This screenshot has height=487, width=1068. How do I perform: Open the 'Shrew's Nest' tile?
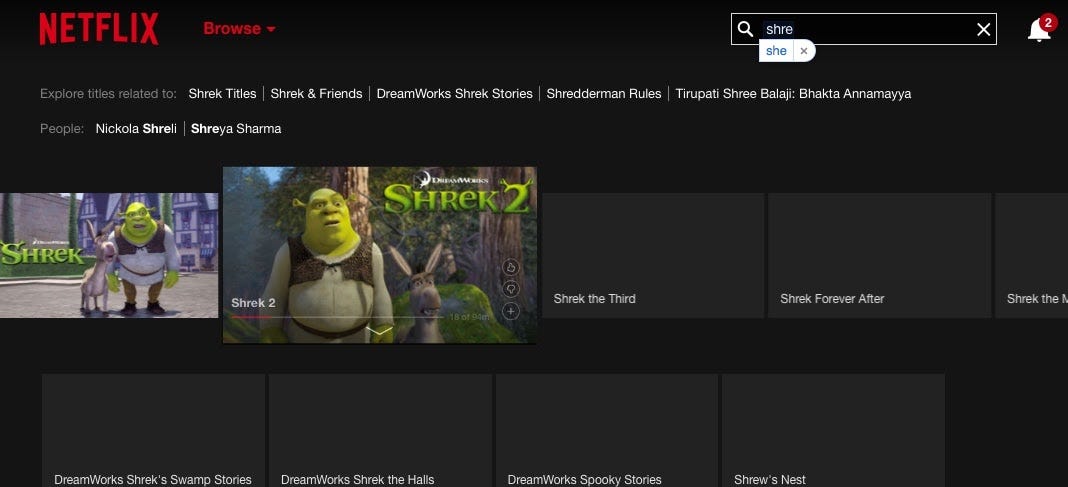pyautogui.click(x=834, y=430)
